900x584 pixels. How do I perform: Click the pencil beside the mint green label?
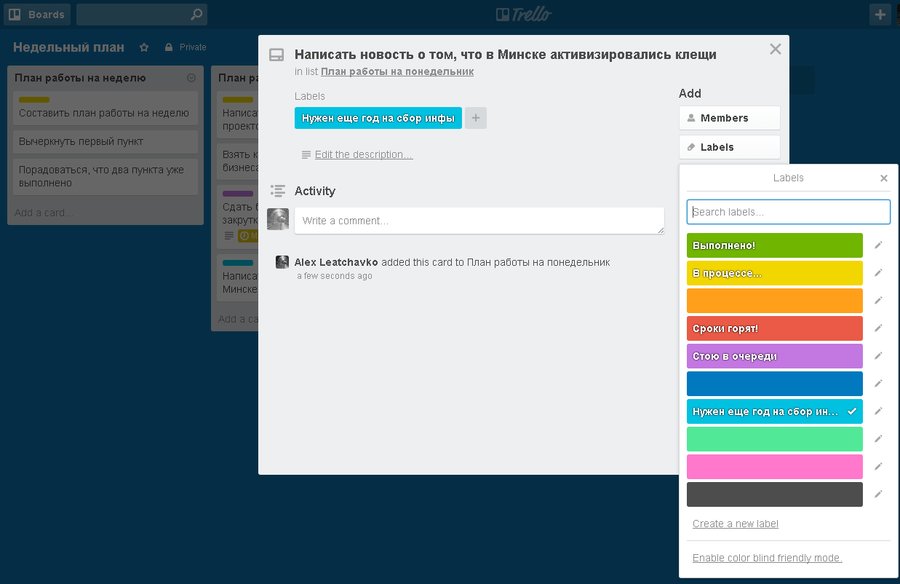[x=878, y=439]
